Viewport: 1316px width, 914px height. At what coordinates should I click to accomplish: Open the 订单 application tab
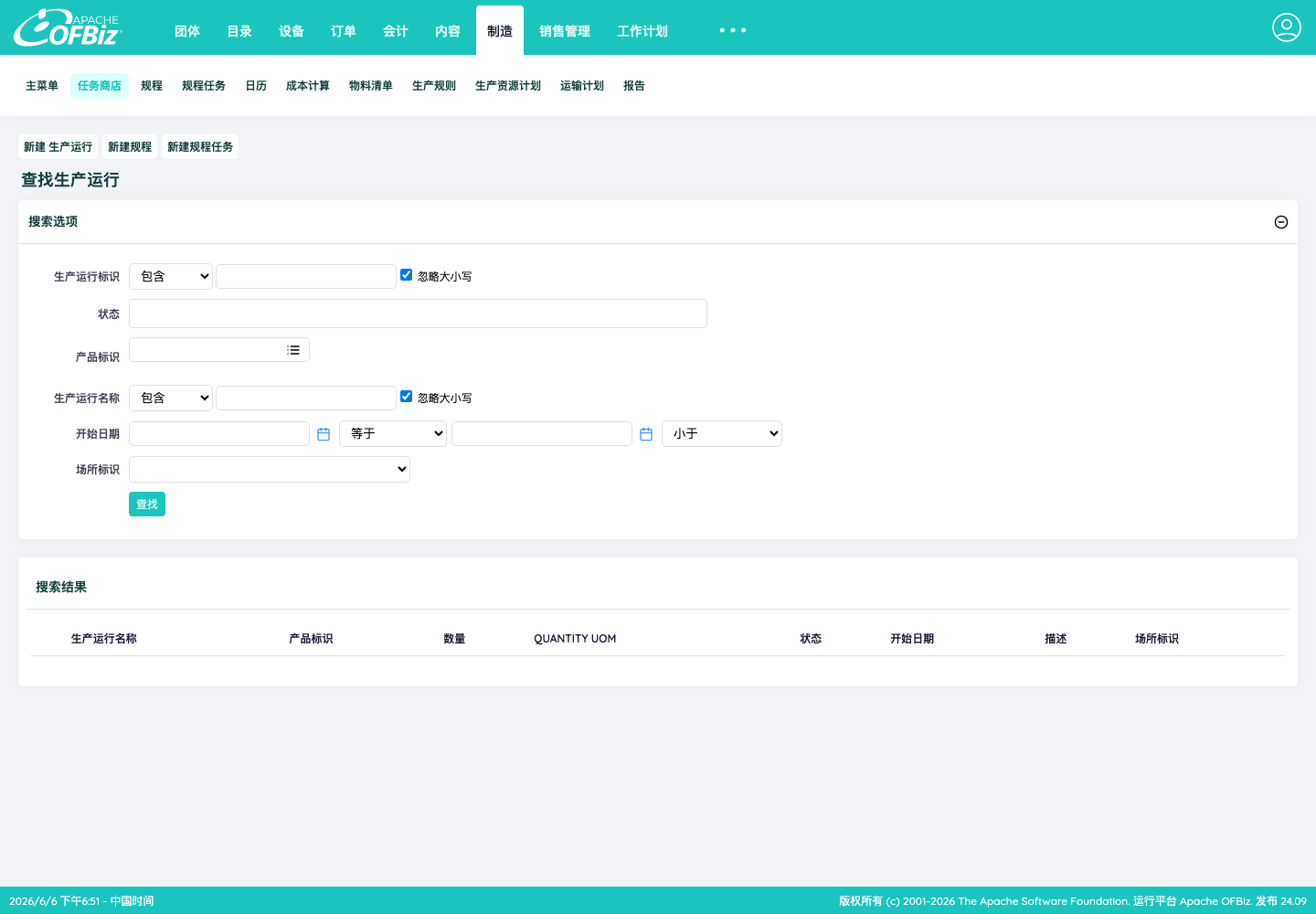[x=344, y=31]
